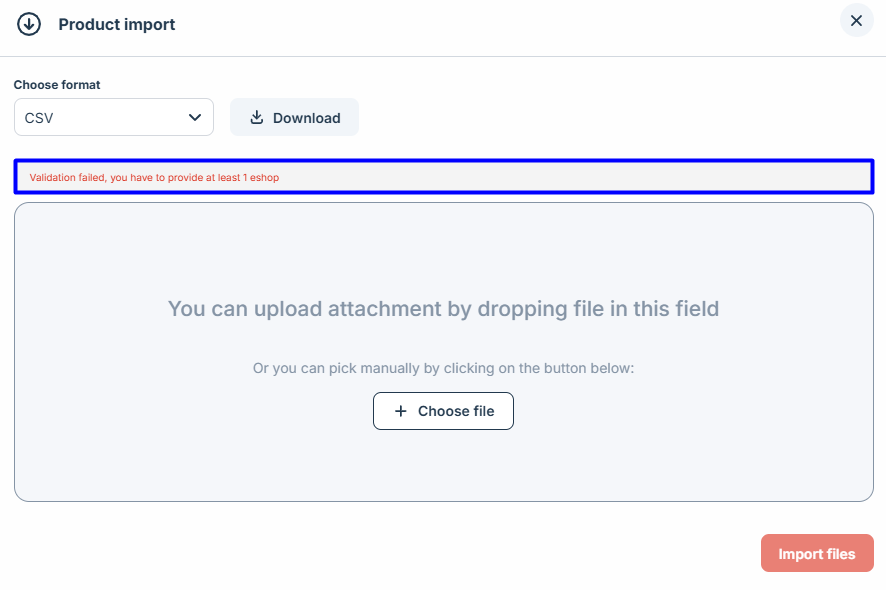
Task: Open the CSV format dropdown
Action: (x=114, y=117)
